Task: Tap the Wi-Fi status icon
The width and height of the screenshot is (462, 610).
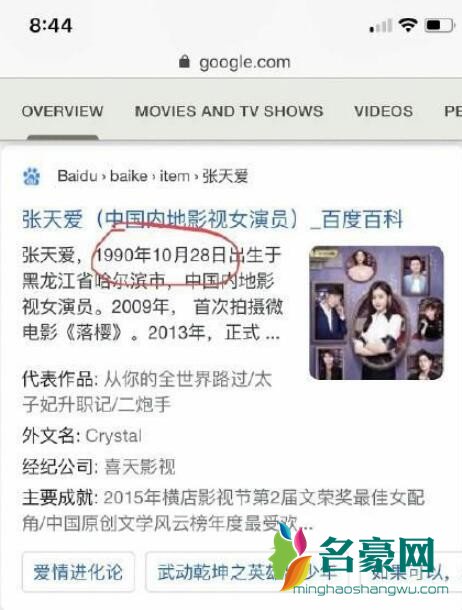Action: (407, 25)
